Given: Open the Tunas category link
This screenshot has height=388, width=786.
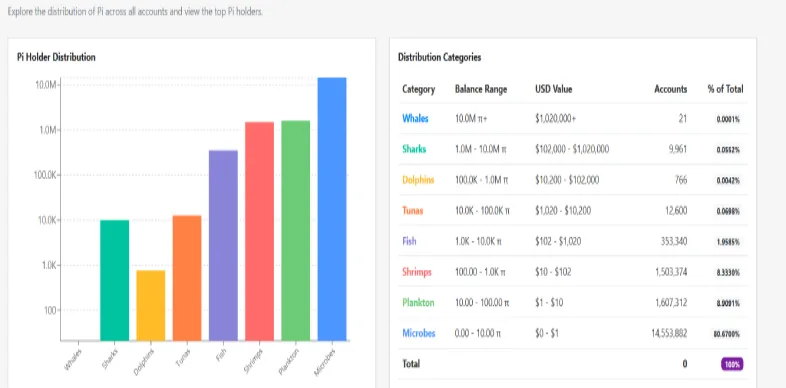Looking at the screenshot, I should [413, 211].
